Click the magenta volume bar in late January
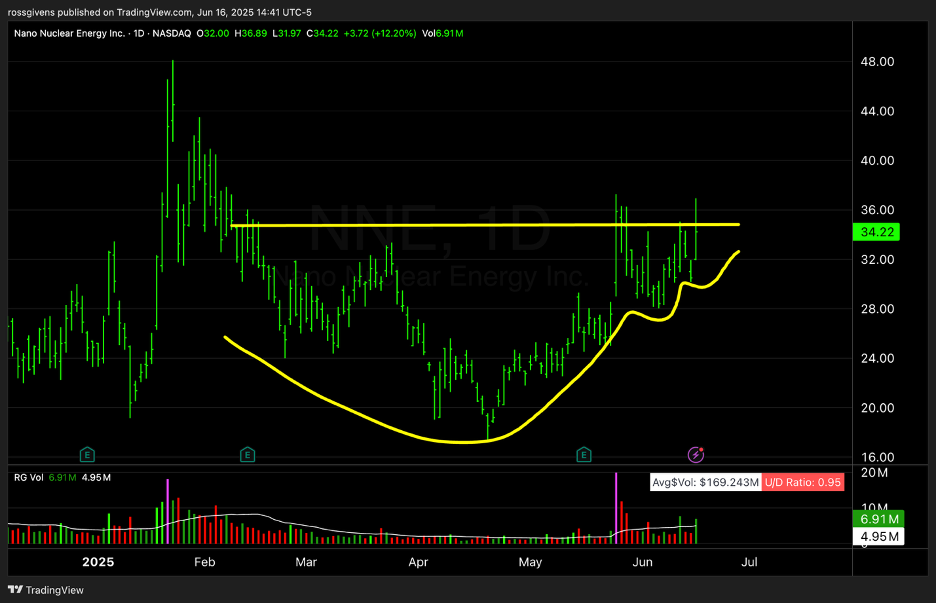The width and height of the screenshot is (936, 604). coord(167,511)
